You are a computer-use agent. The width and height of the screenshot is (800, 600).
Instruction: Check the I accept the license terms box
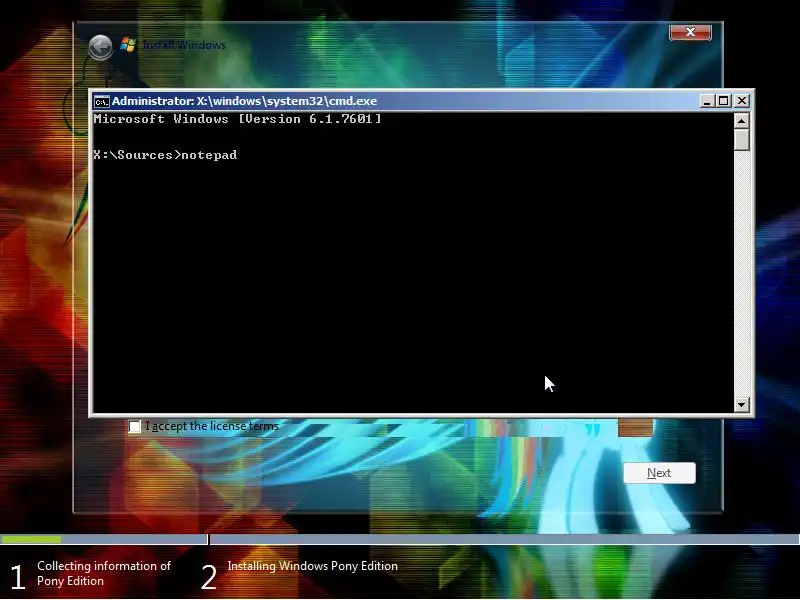[x=135, y=426]
